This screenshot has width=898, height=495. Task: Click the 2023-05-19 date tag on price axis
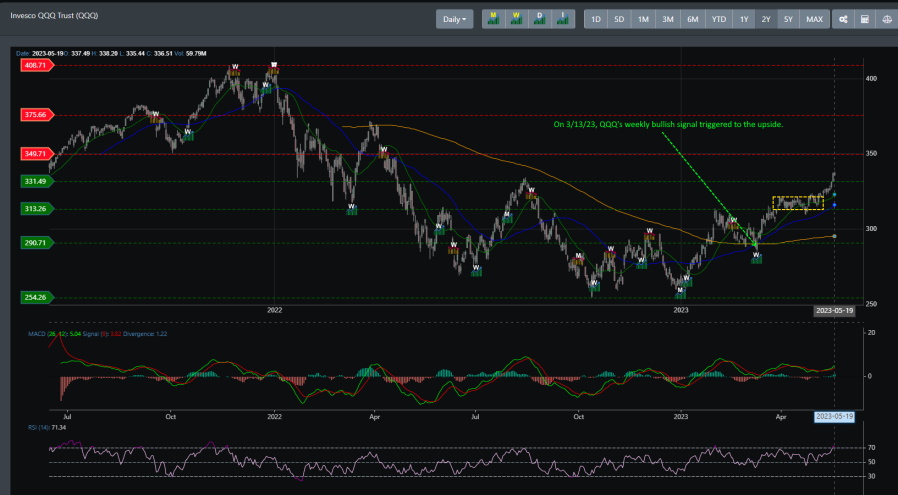[834, 311]
